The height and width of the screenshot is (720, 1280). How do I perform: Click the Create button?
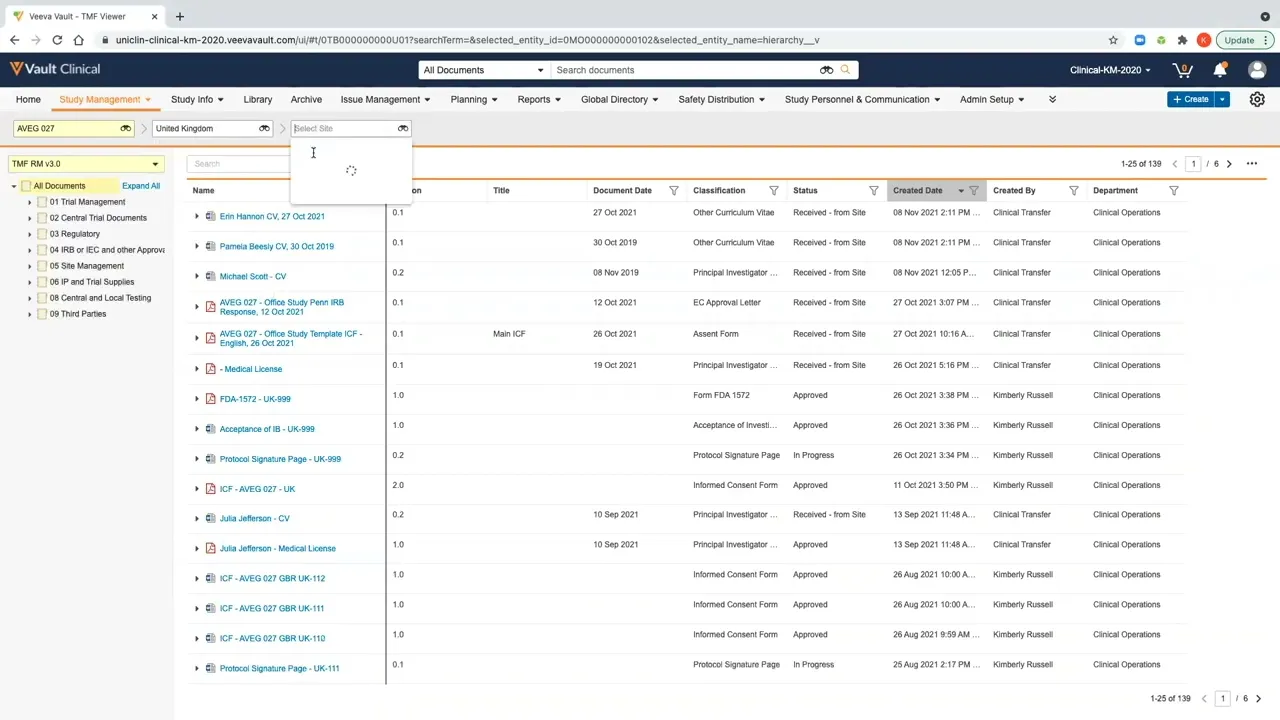pyautogui.click(x=1190, y=99)
